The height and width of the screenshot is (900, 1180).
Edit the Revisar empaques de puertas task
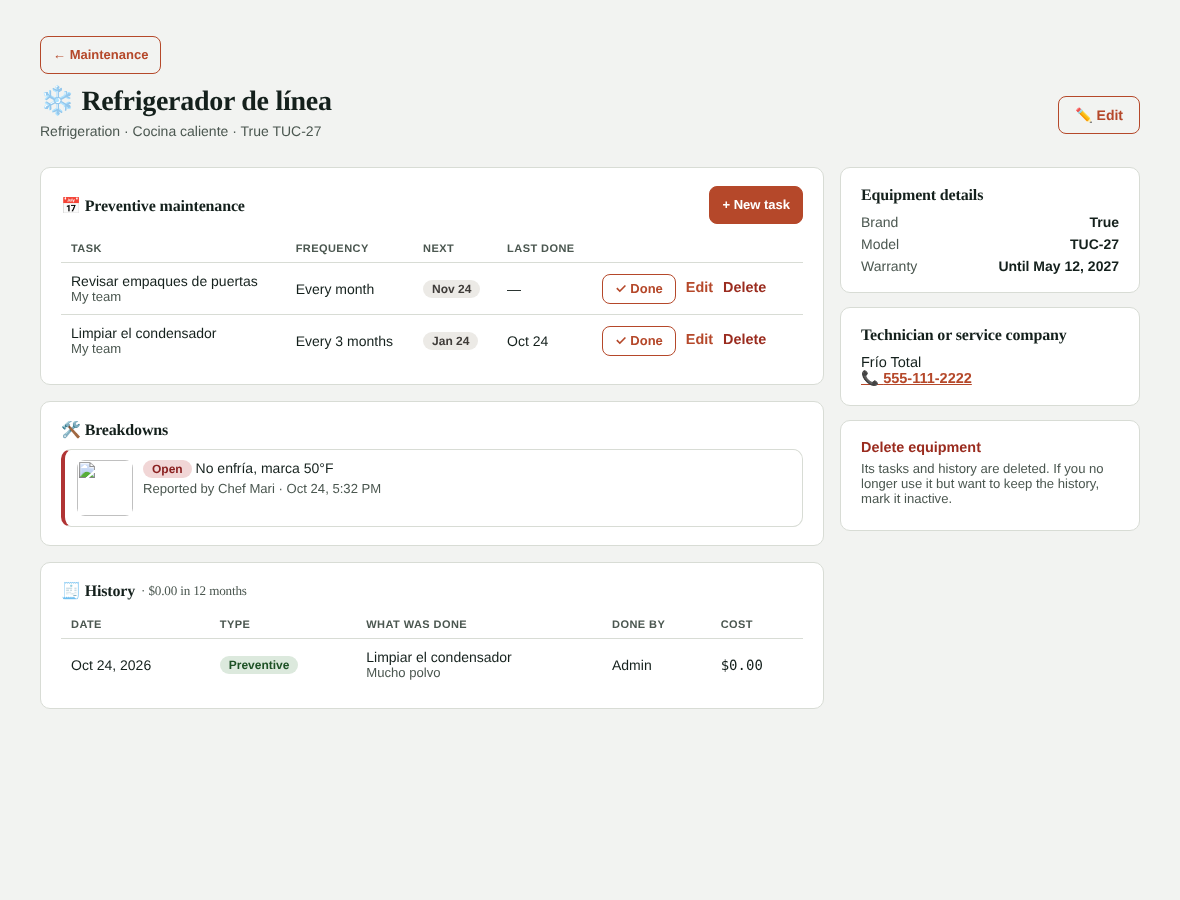point(699,287)
